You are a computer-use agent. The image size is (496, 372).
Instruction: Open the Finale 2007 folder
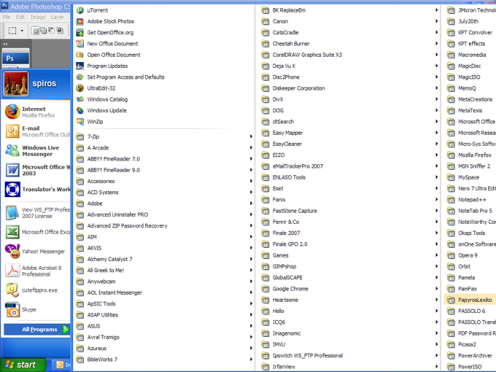click(x=349, y=233)
